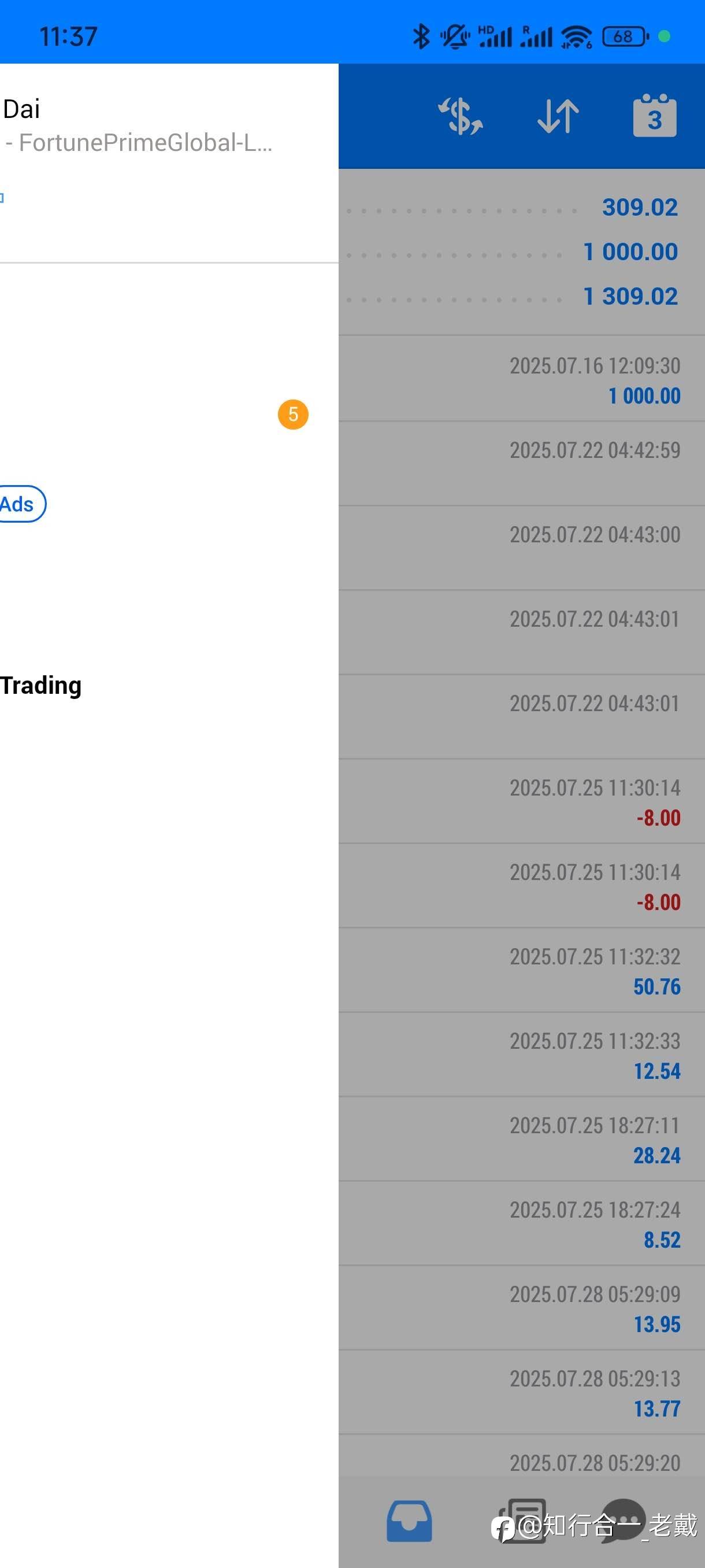Tap the 13.95 trade on 2025.07.28
This screenshot has height=1568, width=705.
pos(522,1308)
